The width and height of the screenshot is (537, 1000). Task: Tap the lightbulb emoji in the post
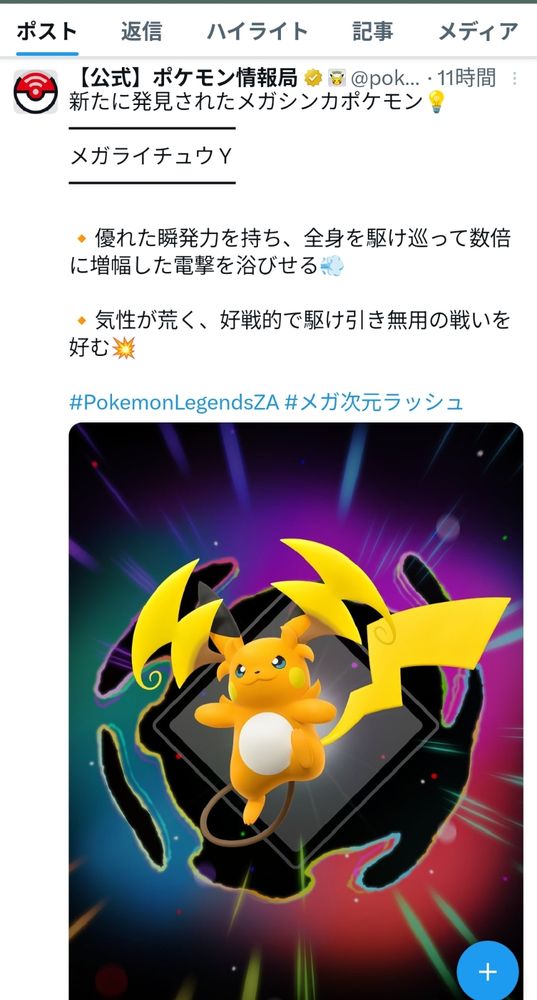pyautogui.click(x=436, y=101)
